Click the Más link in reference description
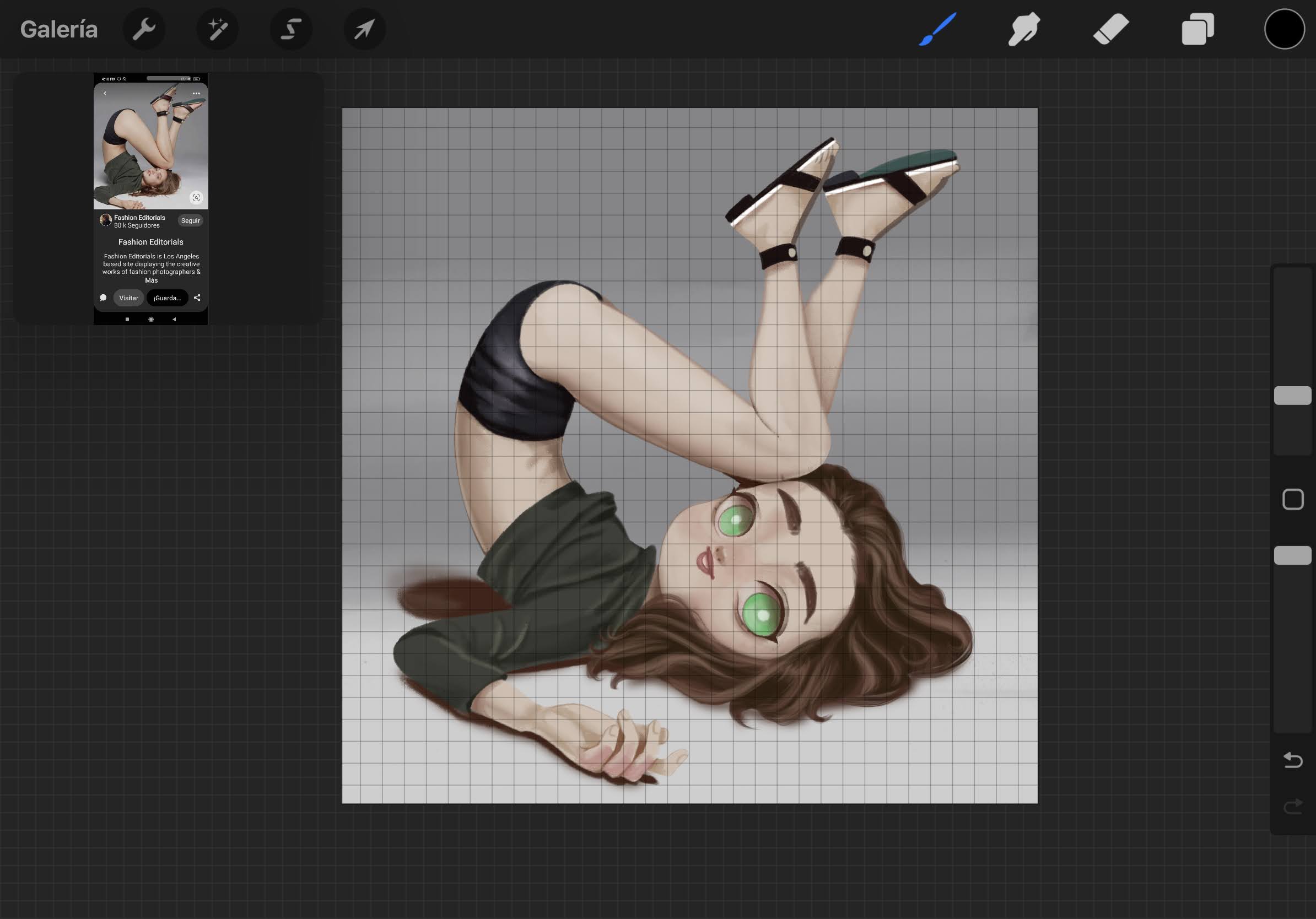This screenshot has width=1316, height=919. 152,281
